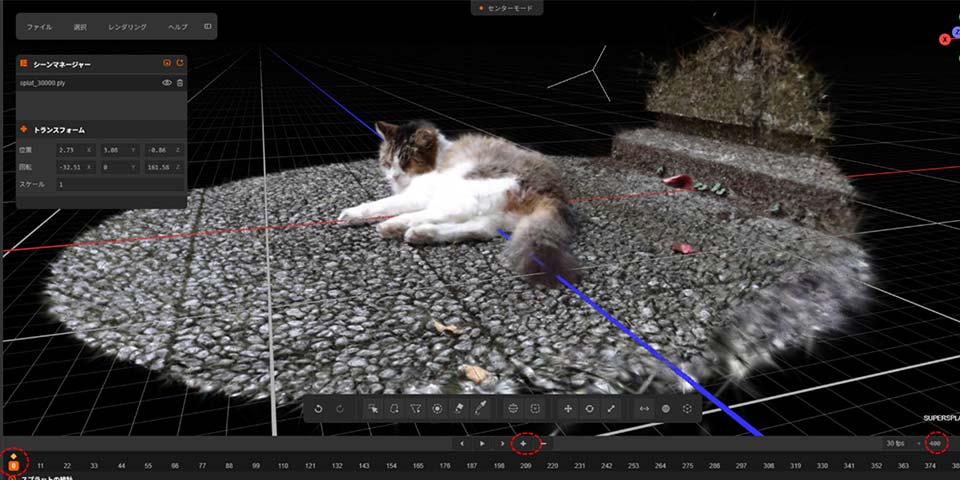Open the 30 fps frame rate dropdown

[895, 443]
